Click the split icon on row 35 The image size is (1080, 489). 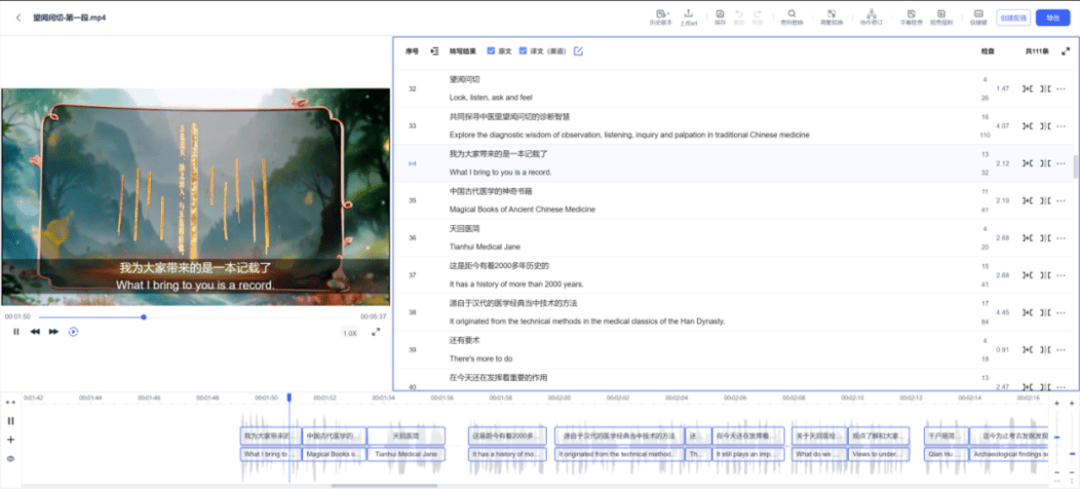[x=1044, y=201]
